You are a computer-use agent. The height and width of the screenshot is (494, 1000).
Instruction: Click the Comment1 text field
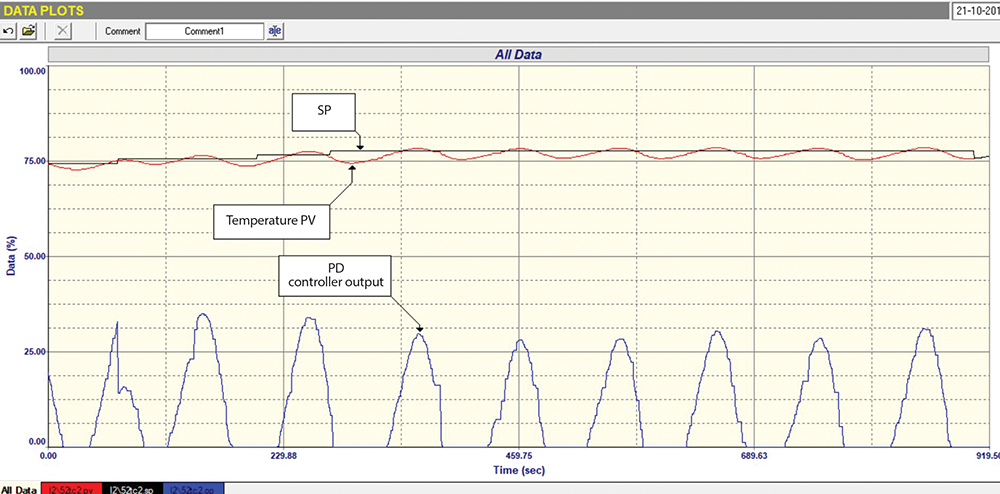(x=204, y=31)
